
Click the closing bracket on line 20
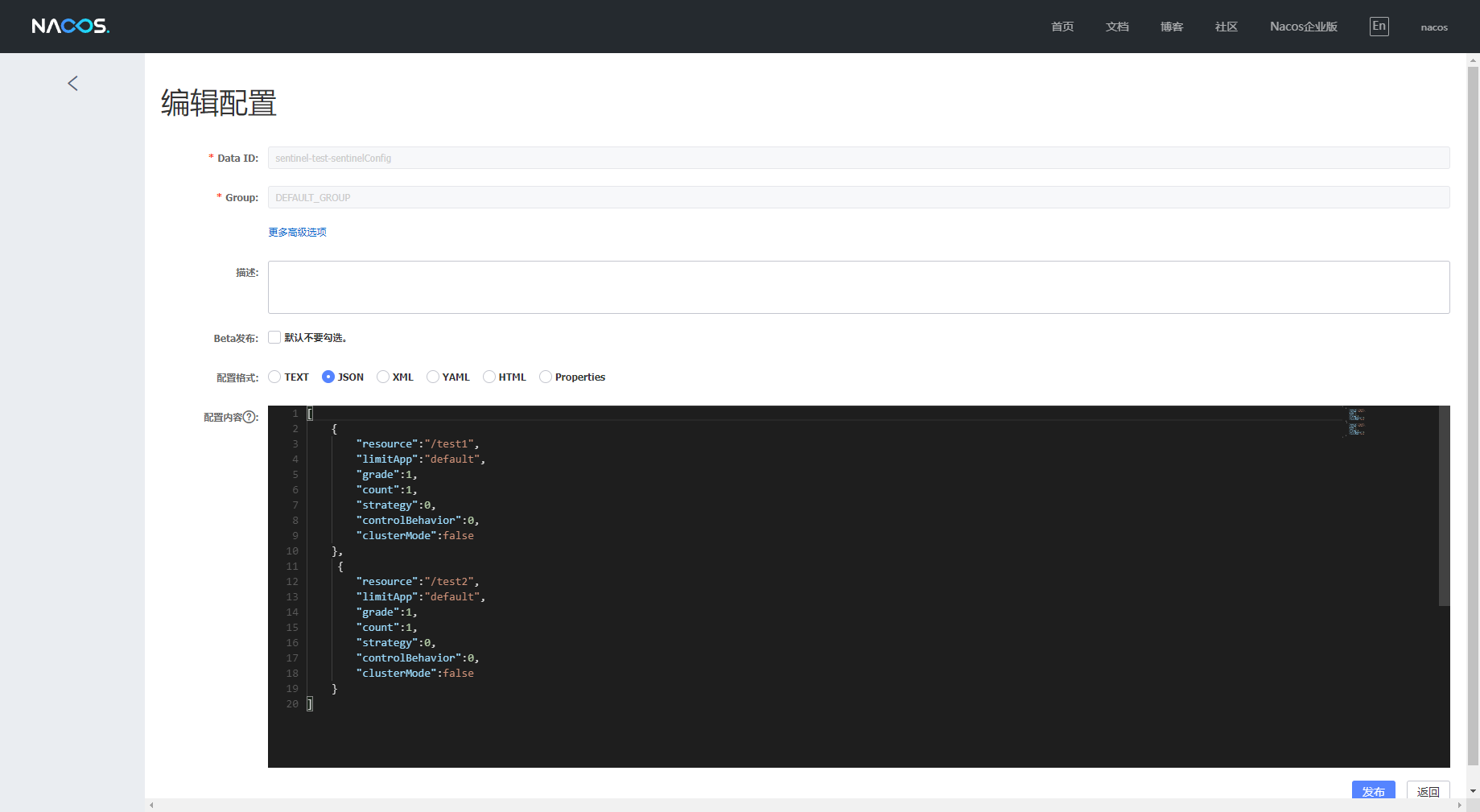tap(310, 704)
